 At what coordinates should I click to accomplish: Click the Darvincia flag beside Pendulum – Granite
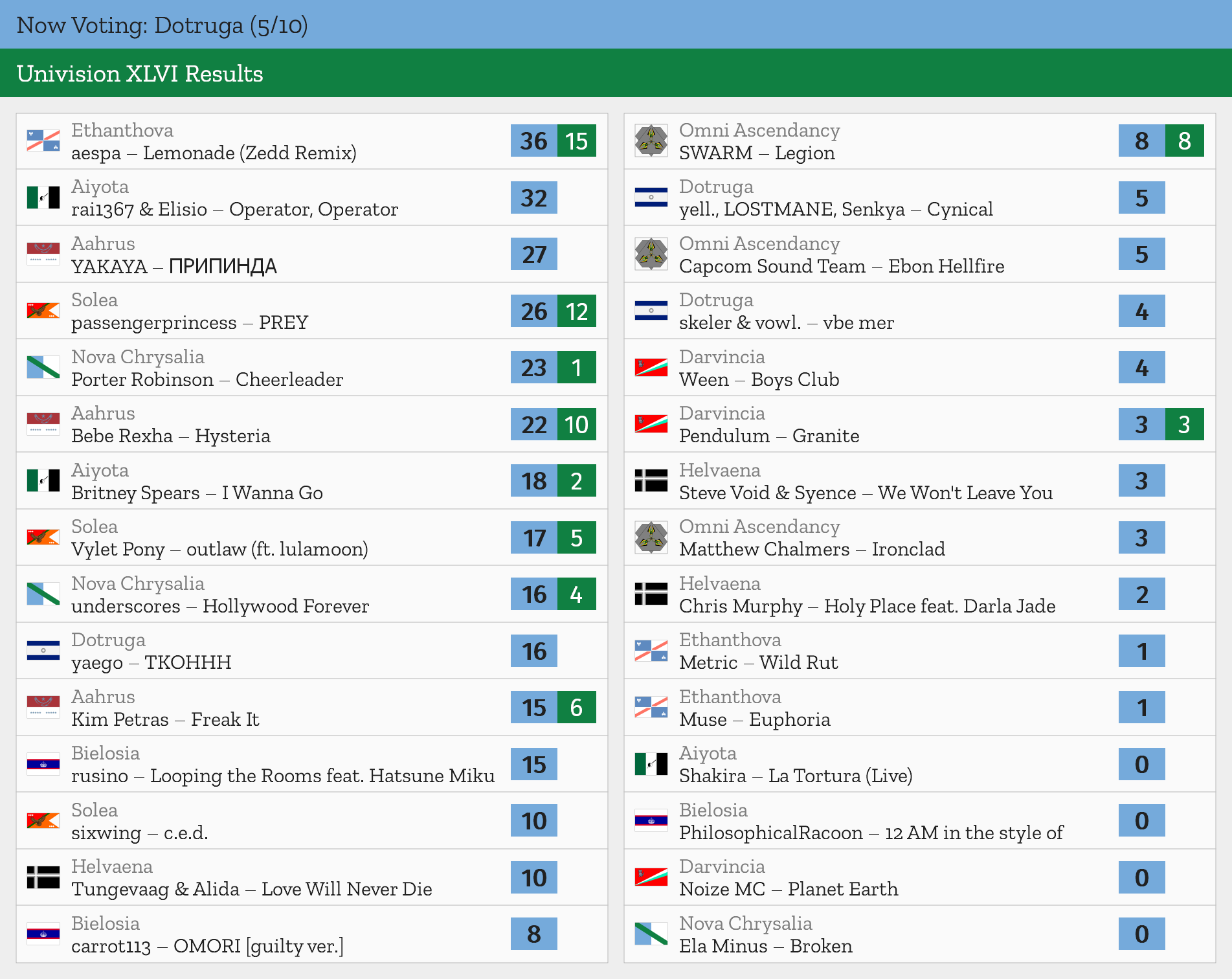pos(651,424)
